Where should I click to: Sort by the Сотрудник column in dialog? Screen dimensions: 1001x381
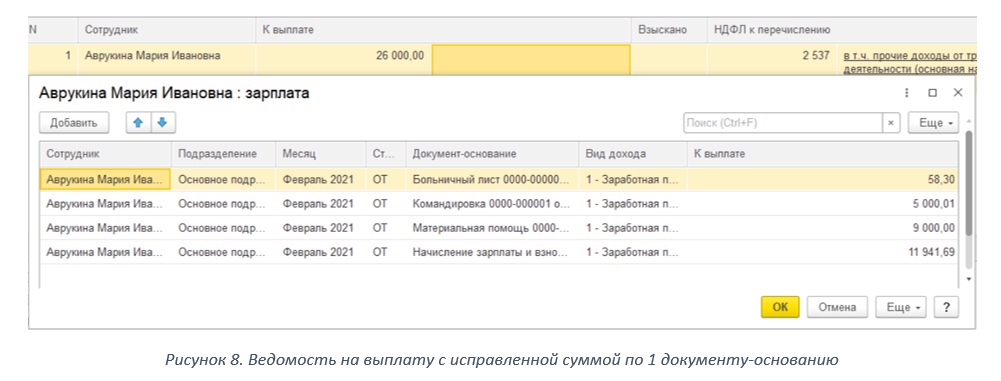click(x=105, y=154)
